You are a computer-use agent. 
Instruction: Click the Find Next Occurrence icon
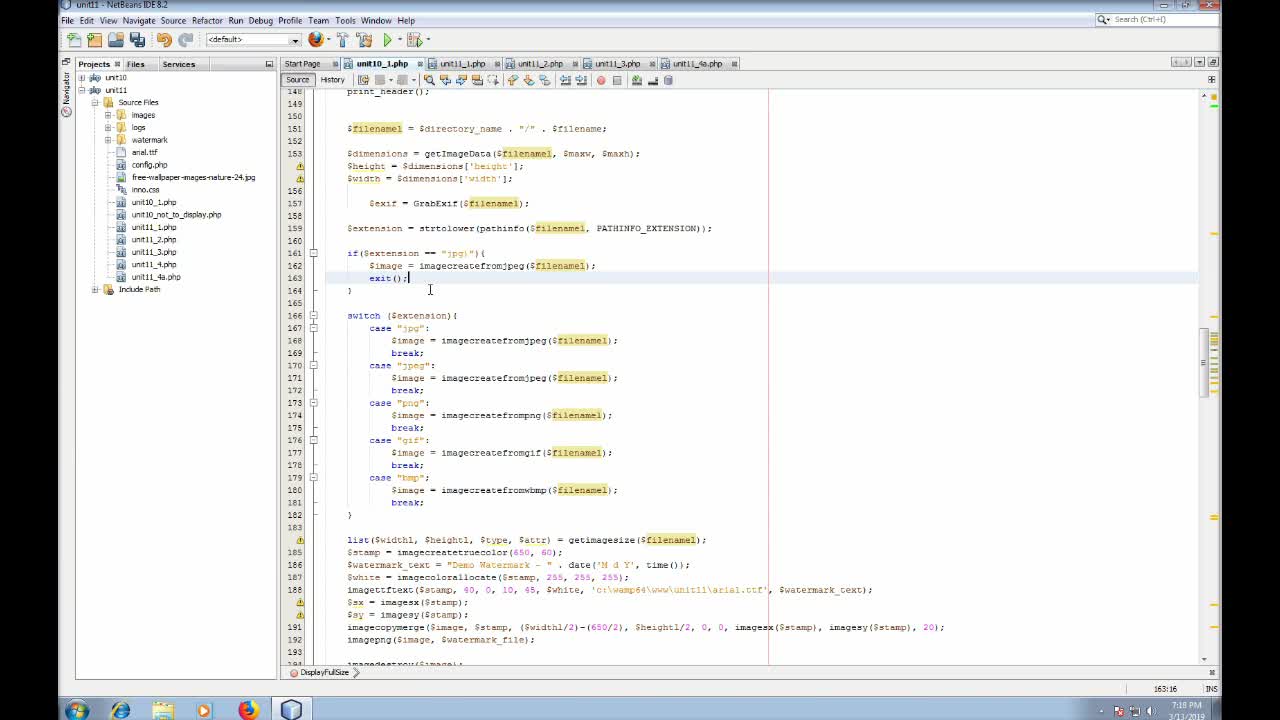click(461, 80)
